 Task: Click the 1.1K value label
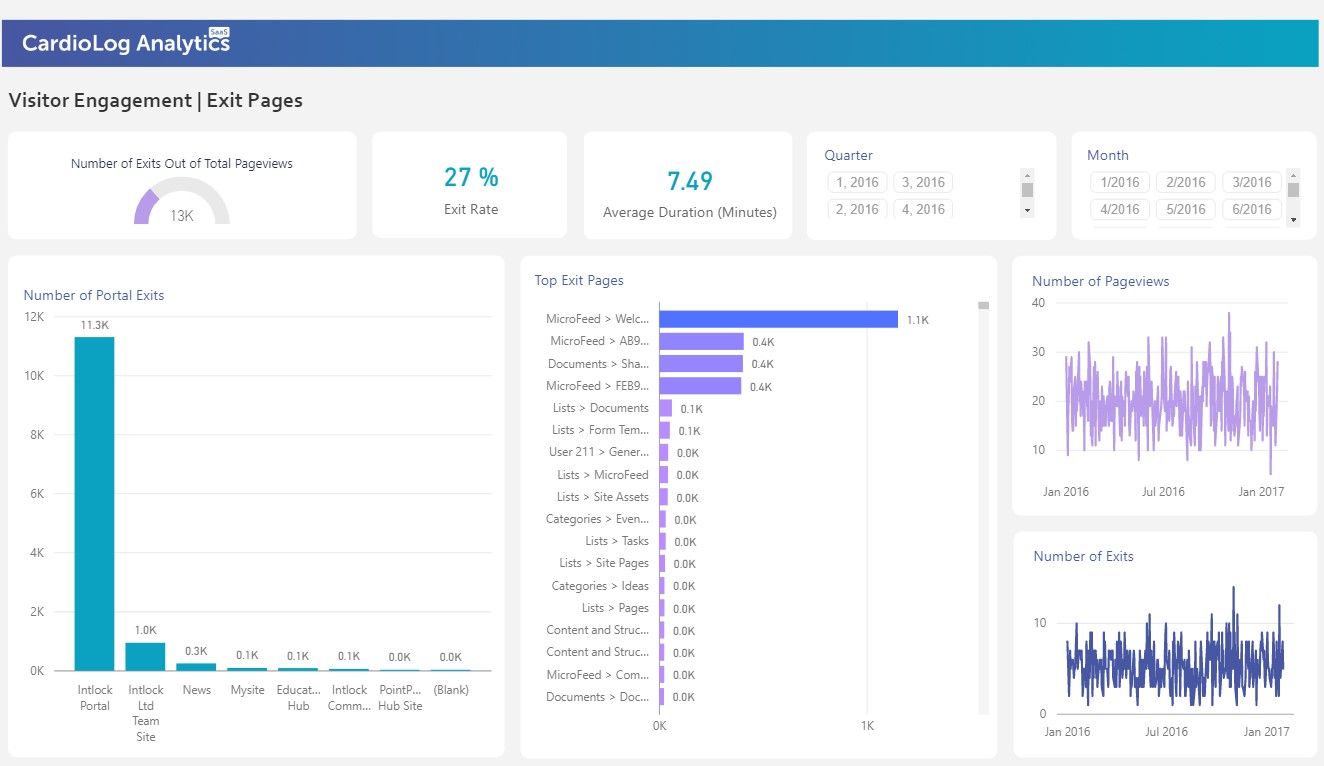click(918, 320)
